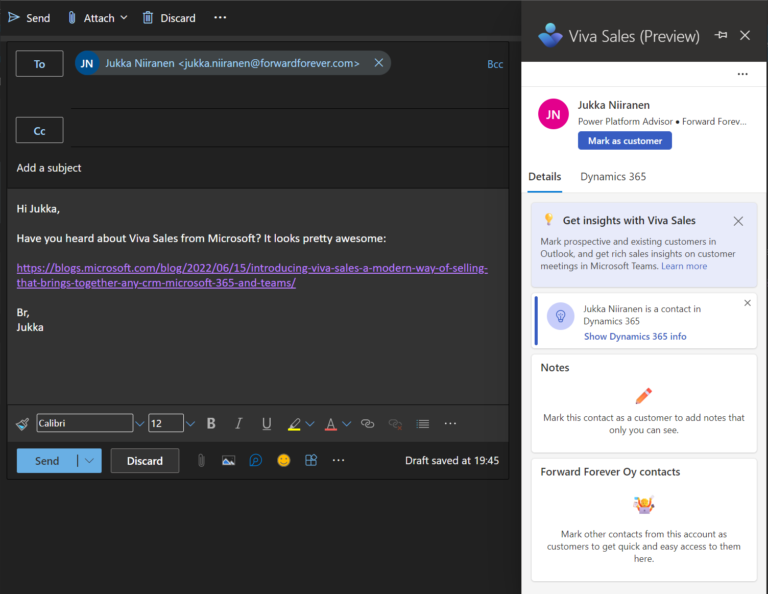The height and width of the screenshot is (594, 768).
Task: Switch to the Dynamics 365 tab
Action: (x=613, y=177)
